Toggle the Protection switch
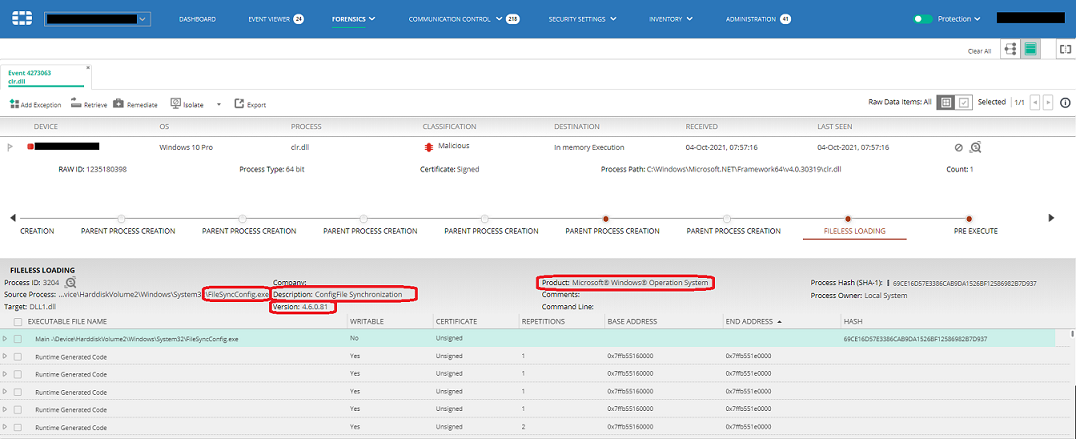Viewport: 1076px width, 439px height. [x=922, y=19]
